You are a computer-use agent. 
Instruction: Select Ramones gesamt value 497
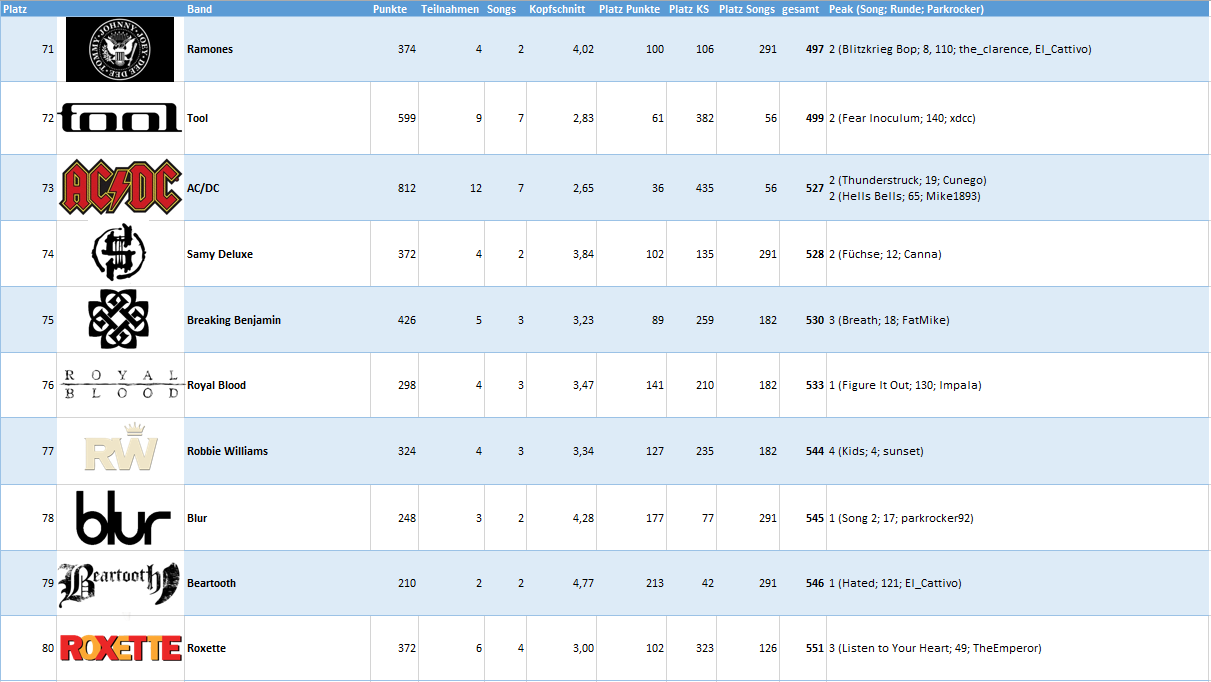[x=814, y=49]
